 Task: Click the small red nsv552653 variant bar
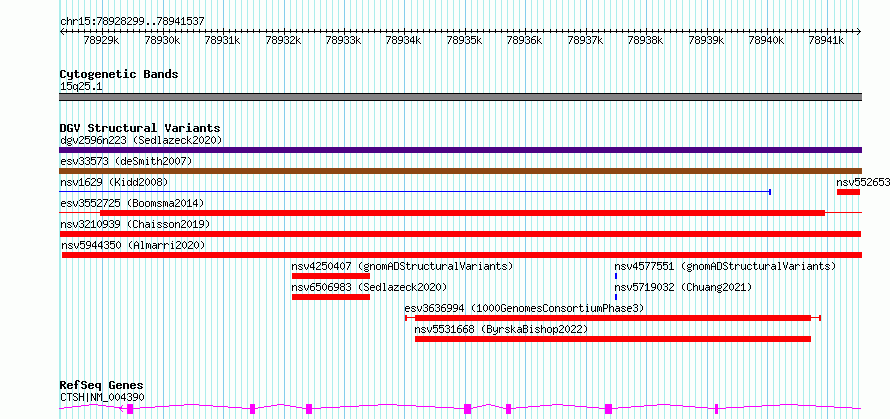pyautogui.click(x=848, y=192)
